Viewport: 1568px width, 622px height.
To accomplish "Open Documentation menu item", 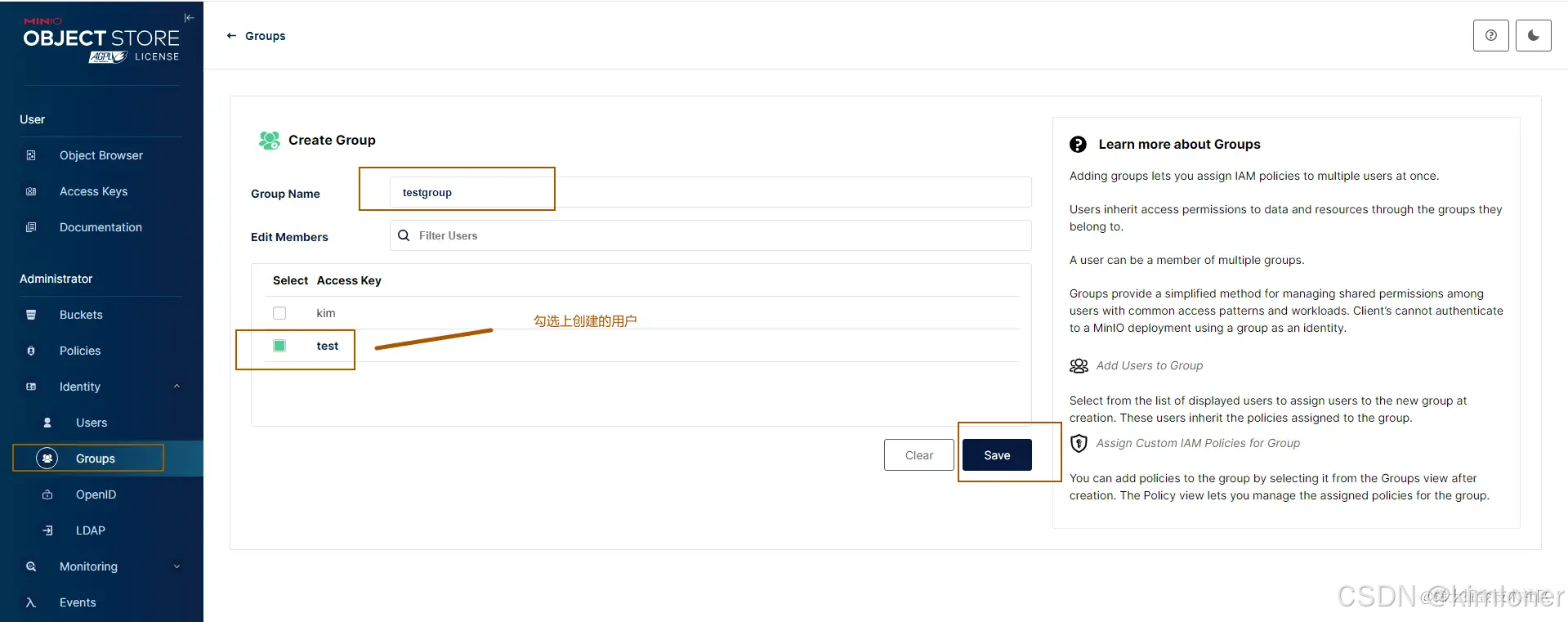I will pos(101,227).
